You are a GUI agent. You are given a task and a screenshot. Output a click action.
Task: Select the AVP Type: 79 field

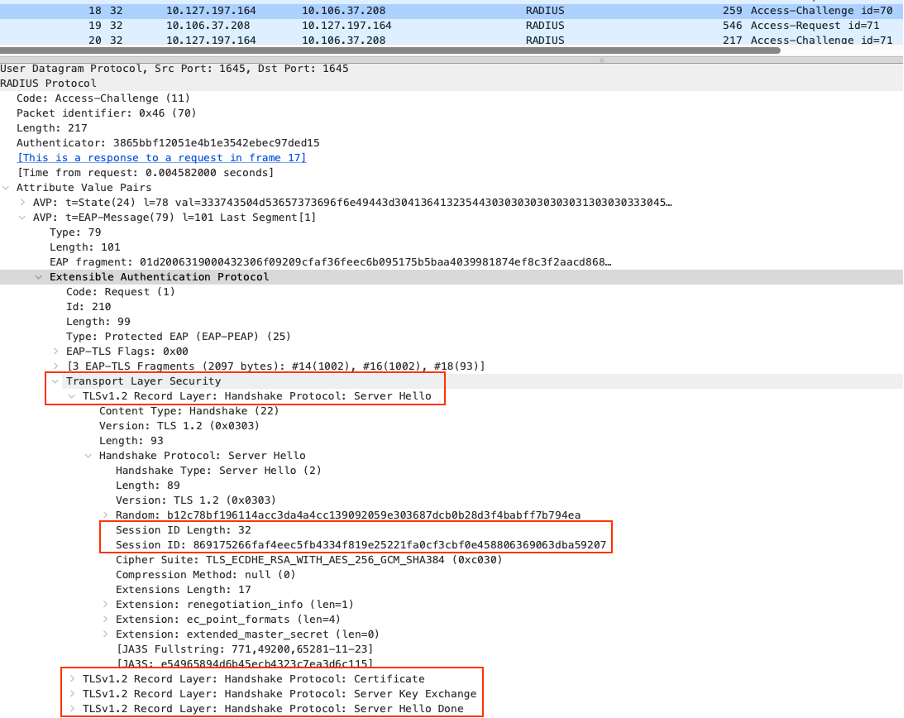tap(76, 232)
